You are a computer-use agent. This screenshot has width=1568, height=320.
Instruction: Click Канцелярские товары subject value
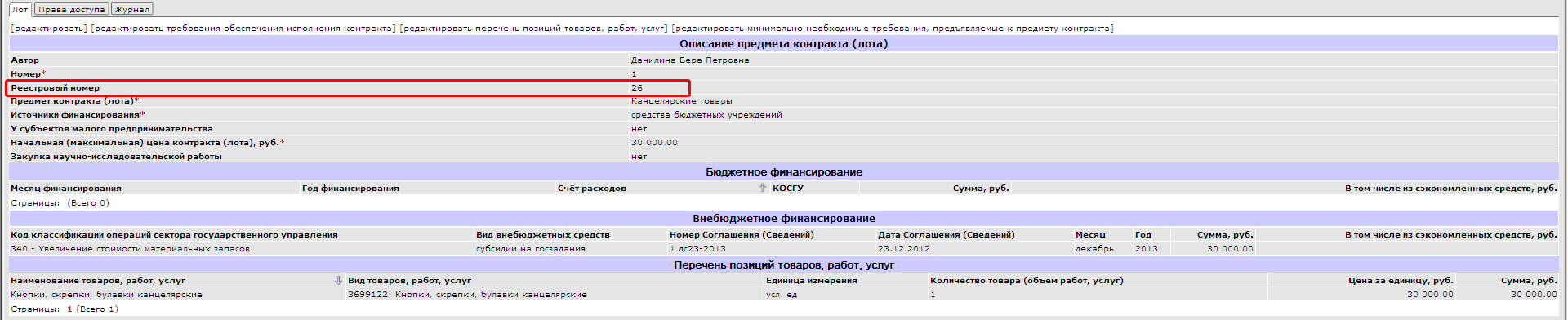682,101
